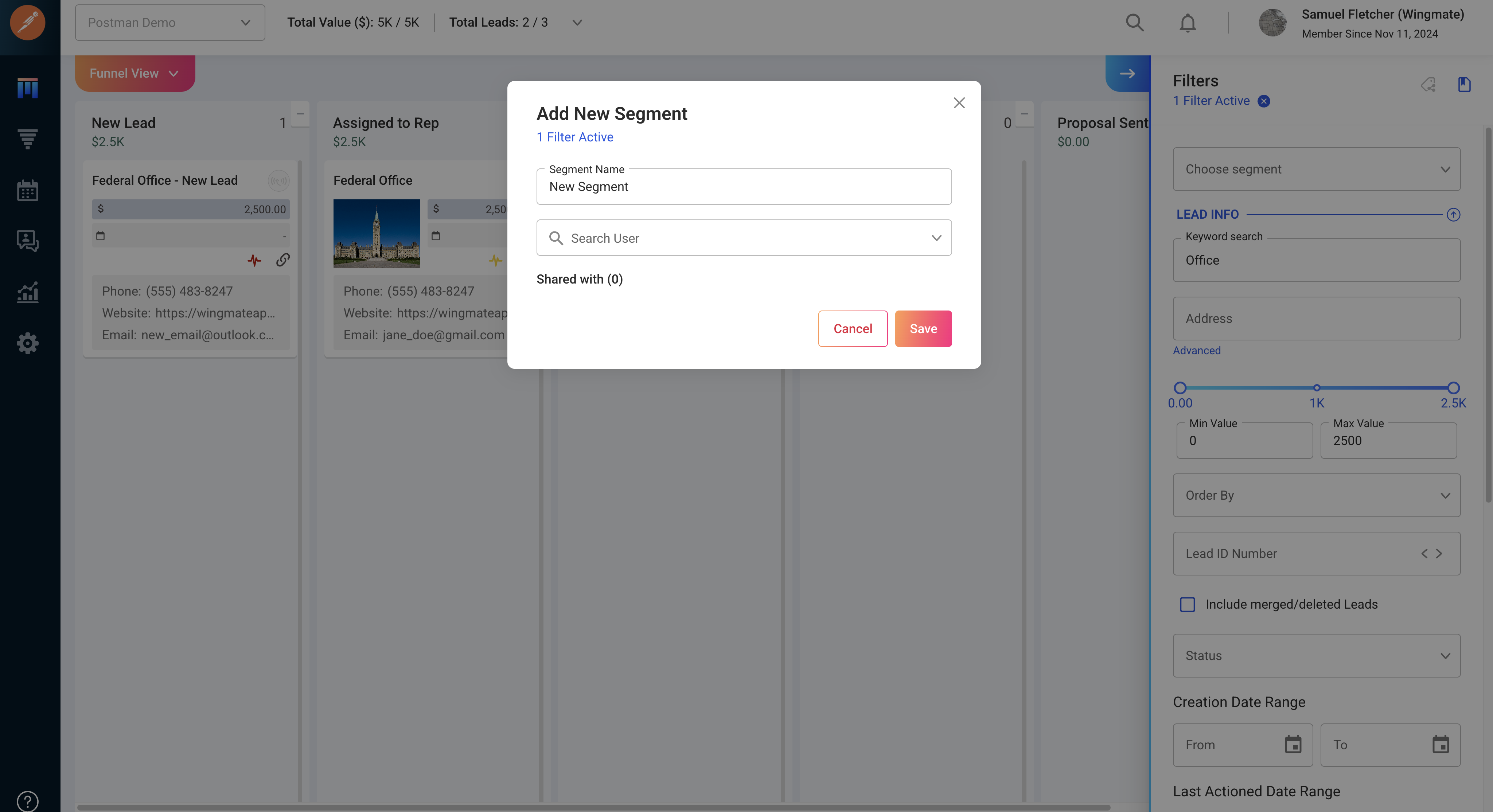Click the Federal Office - New Lead title

pos(165,181)
